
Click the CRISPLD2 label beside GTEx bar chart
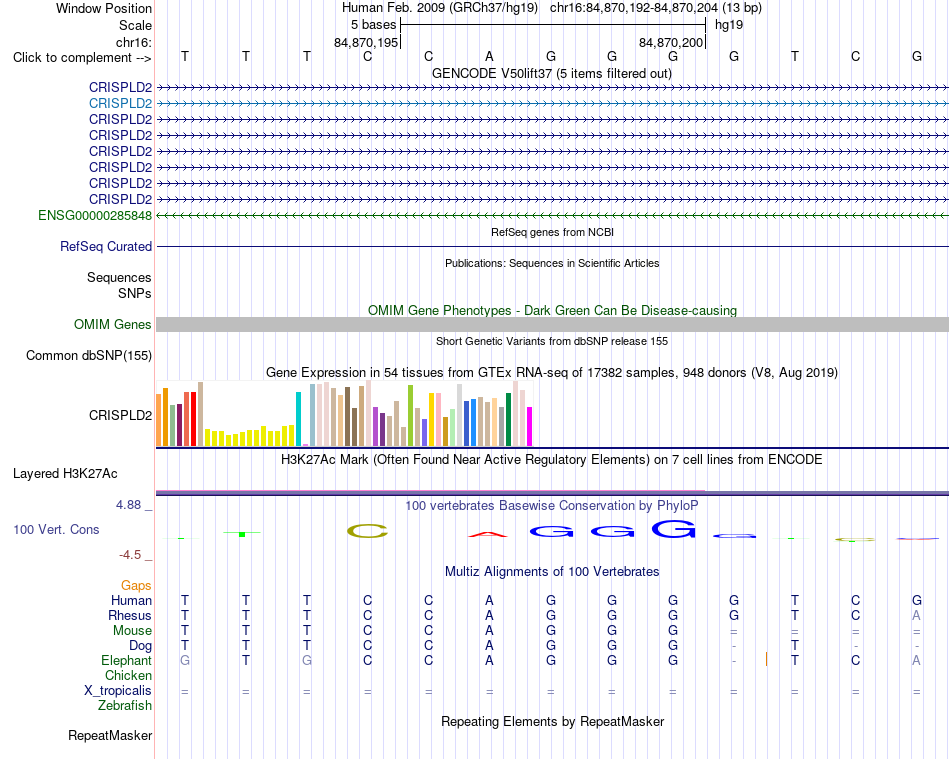click(x=120, y=416)
